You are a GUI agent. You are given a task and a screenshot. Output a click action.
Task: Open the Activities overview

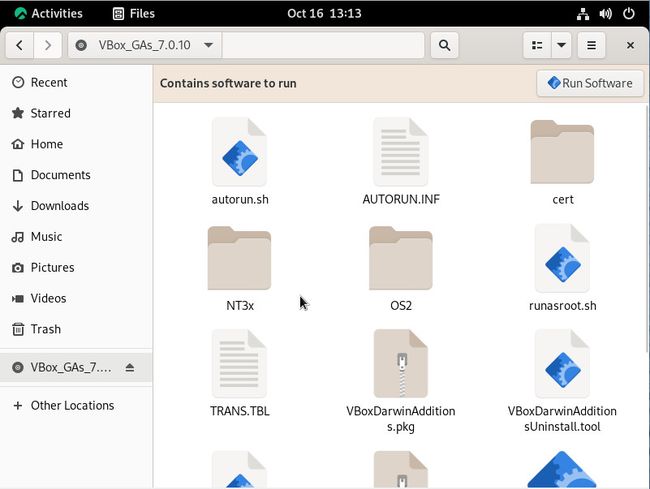coord(49,13)
